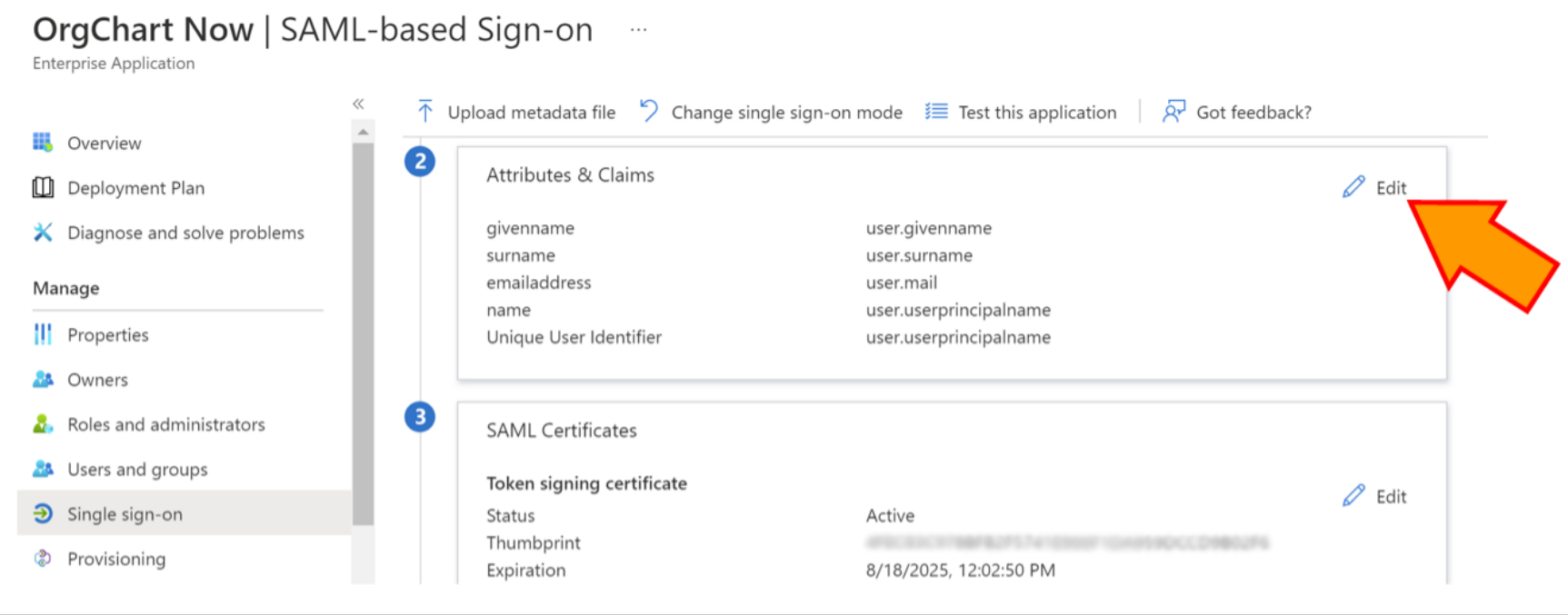Click the Enterprise Application subtitle
1568x615 pixels.
point(114,63)
